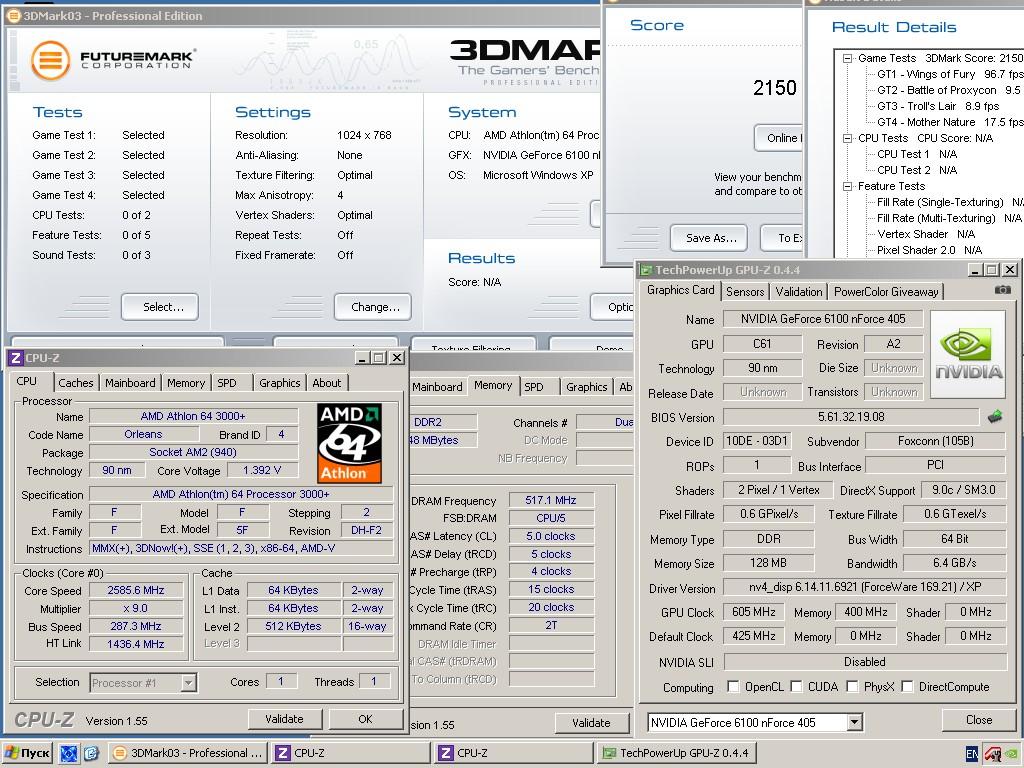Viewport: 1024px width, 768px height.
Task: Enable the OpenCL checkbox
Action: (733, 686)
